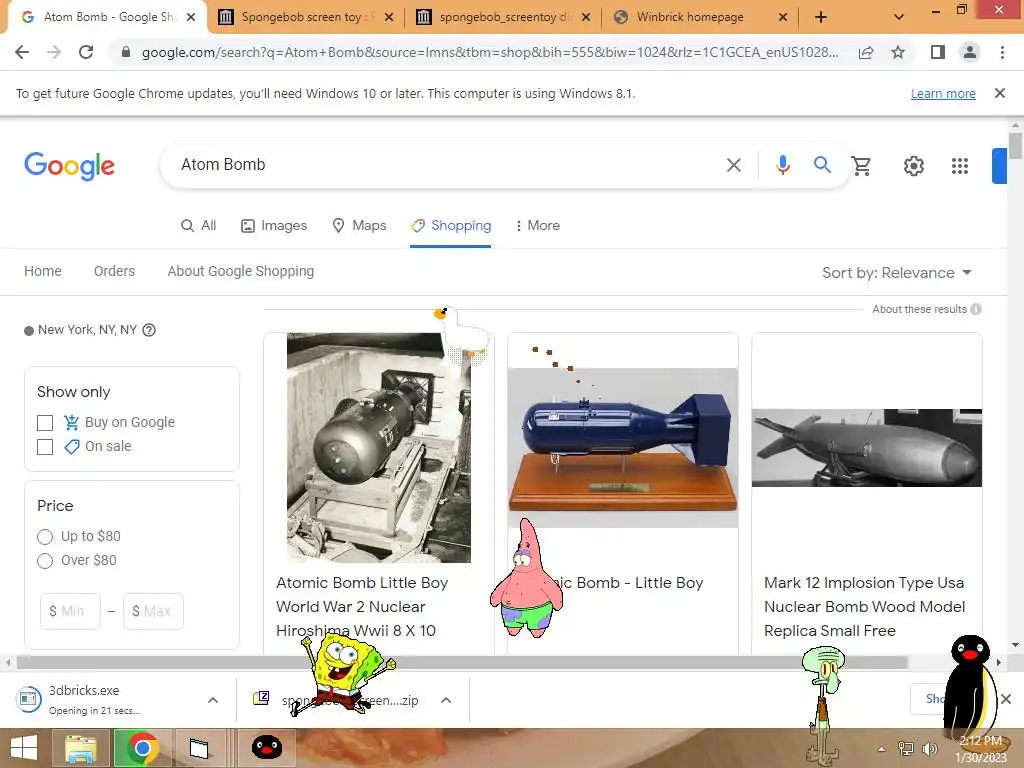Switch to the Images results tab
Screen dimensions: 1024x768
[274, 225]
